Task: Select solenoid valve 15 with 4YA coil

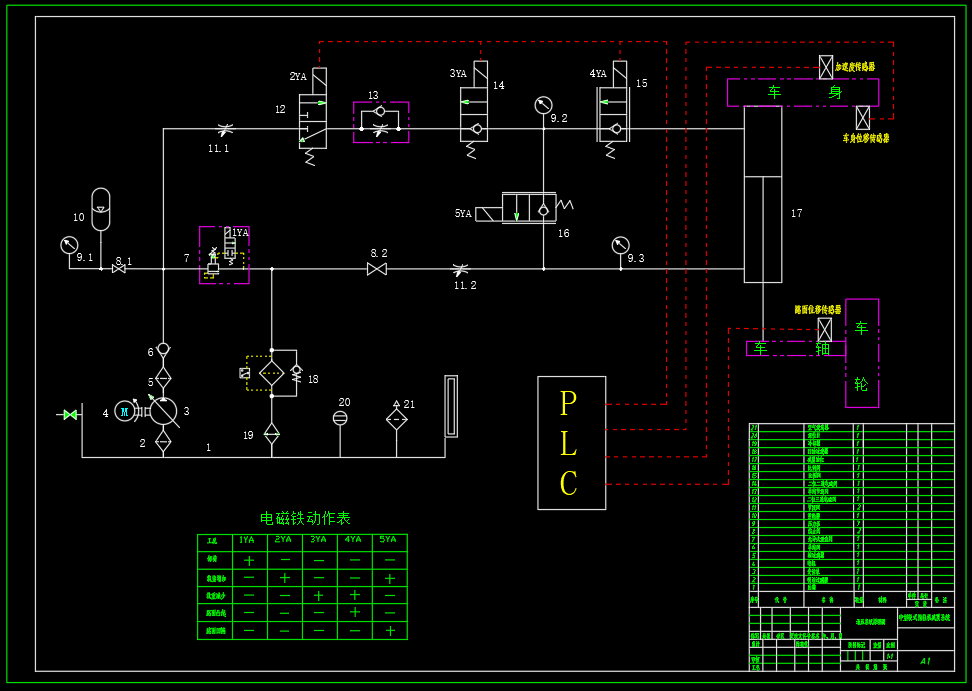Action: [612, 110]
